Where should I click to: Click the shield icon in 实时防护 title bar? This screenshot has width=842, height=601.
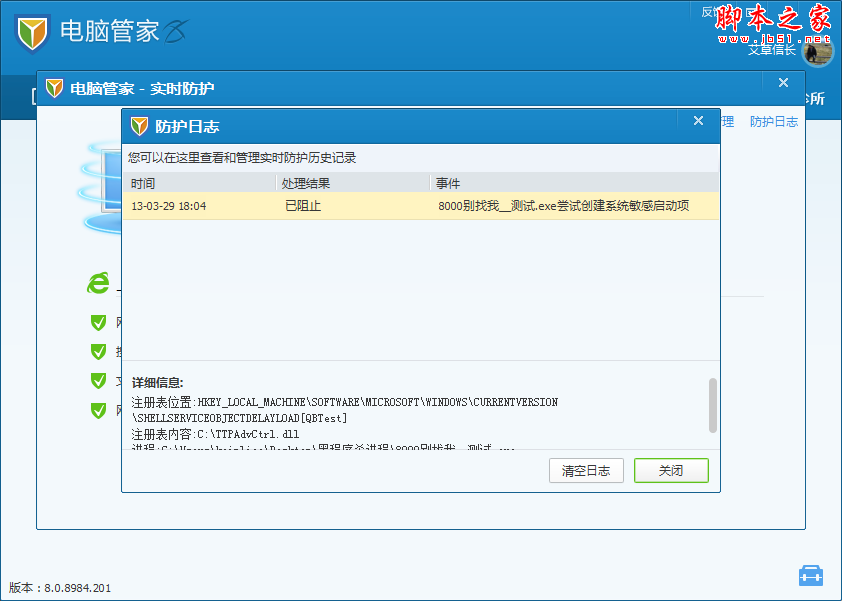click(54, 88)
